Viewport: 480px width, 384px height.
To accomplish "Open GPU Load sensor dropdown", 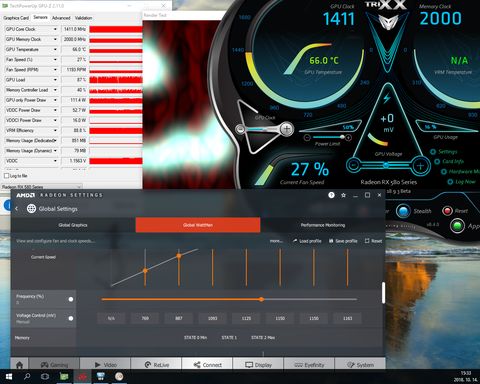I will 55,80.
